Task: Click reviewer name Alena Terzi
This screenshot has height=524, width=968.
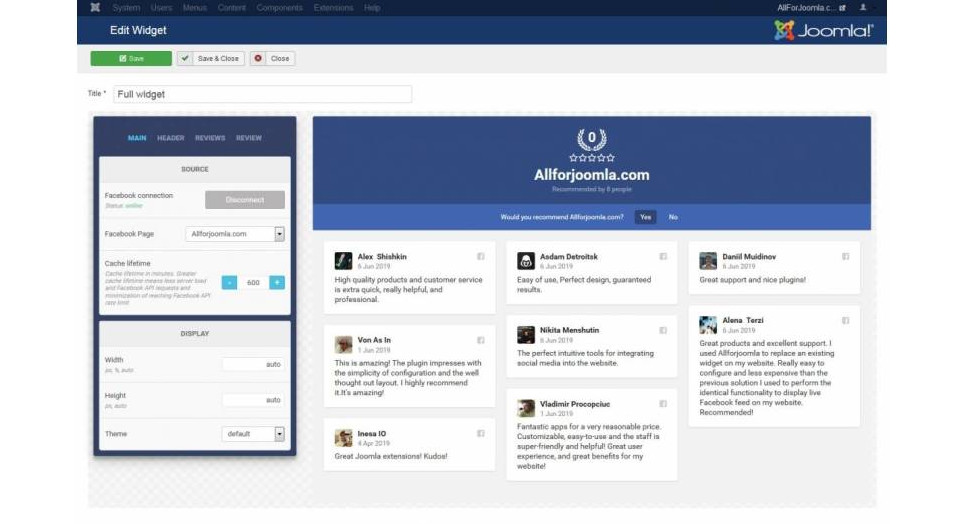Action: [x=743, y=320]
